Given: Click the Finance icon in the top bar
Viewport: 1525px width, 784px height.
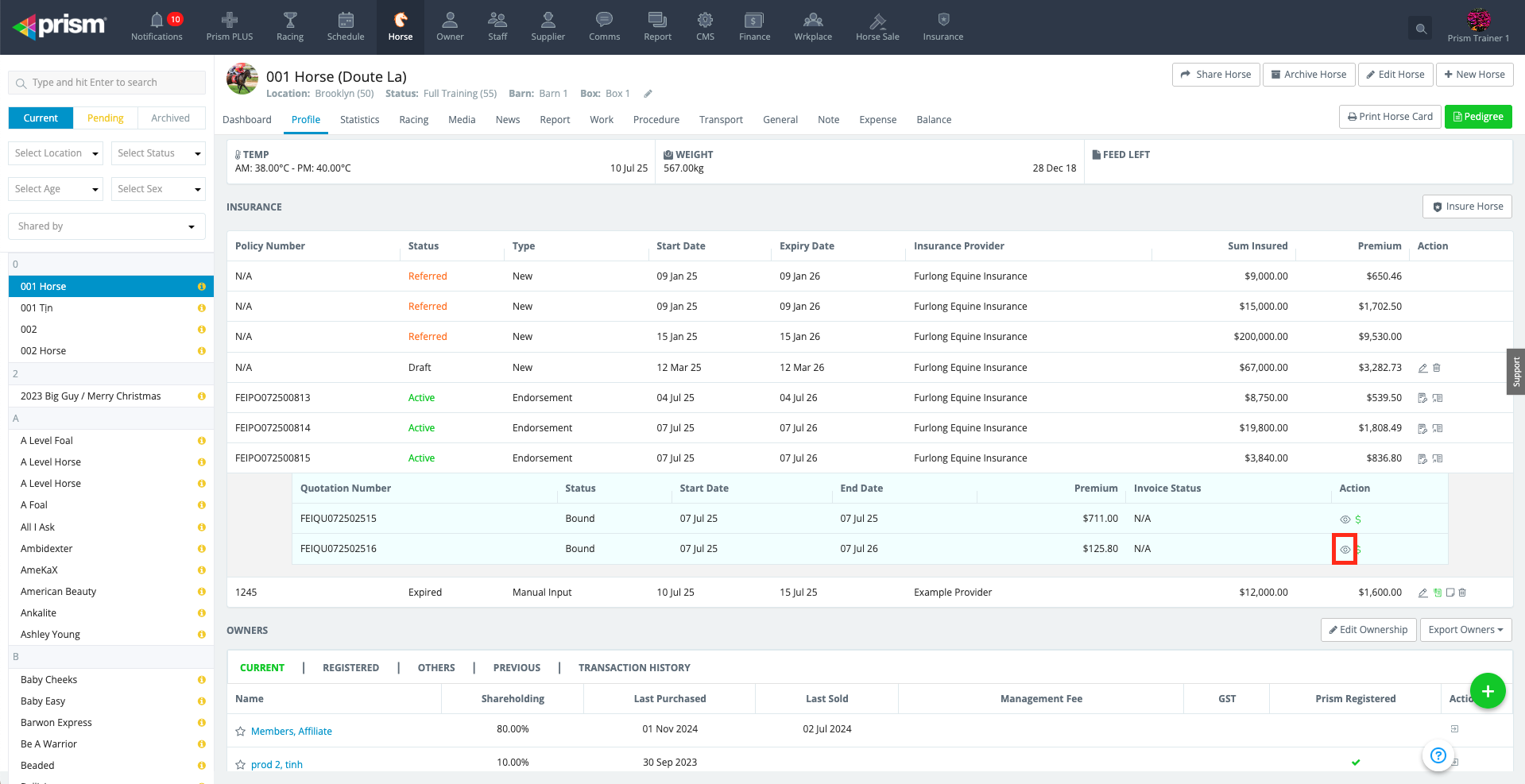Looking at the screenshot, I should [x=754, y=27].
